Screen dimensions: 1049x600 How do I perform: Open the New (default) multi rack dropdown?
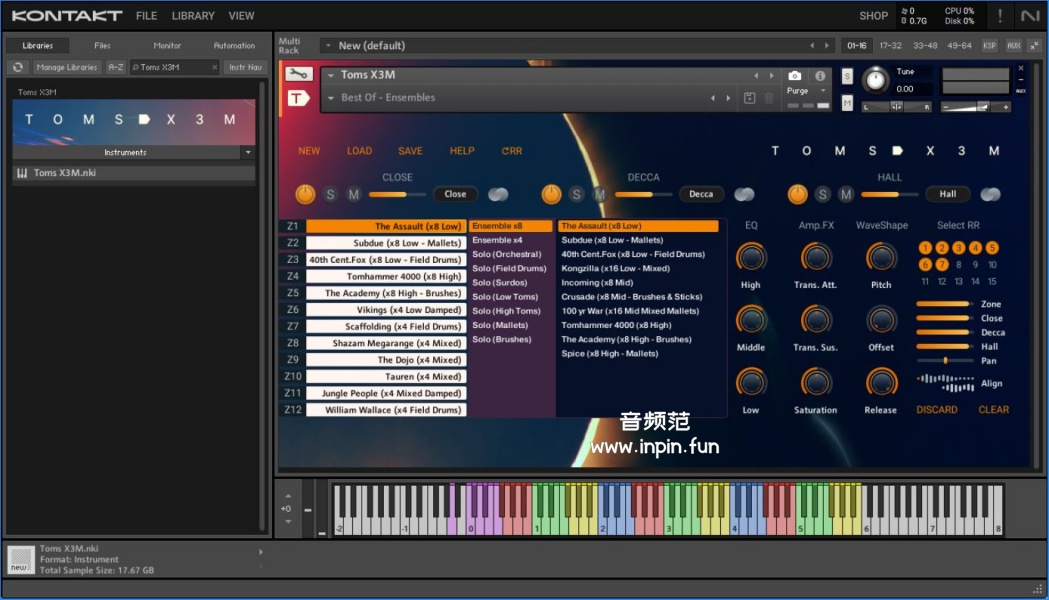(328, 46)
